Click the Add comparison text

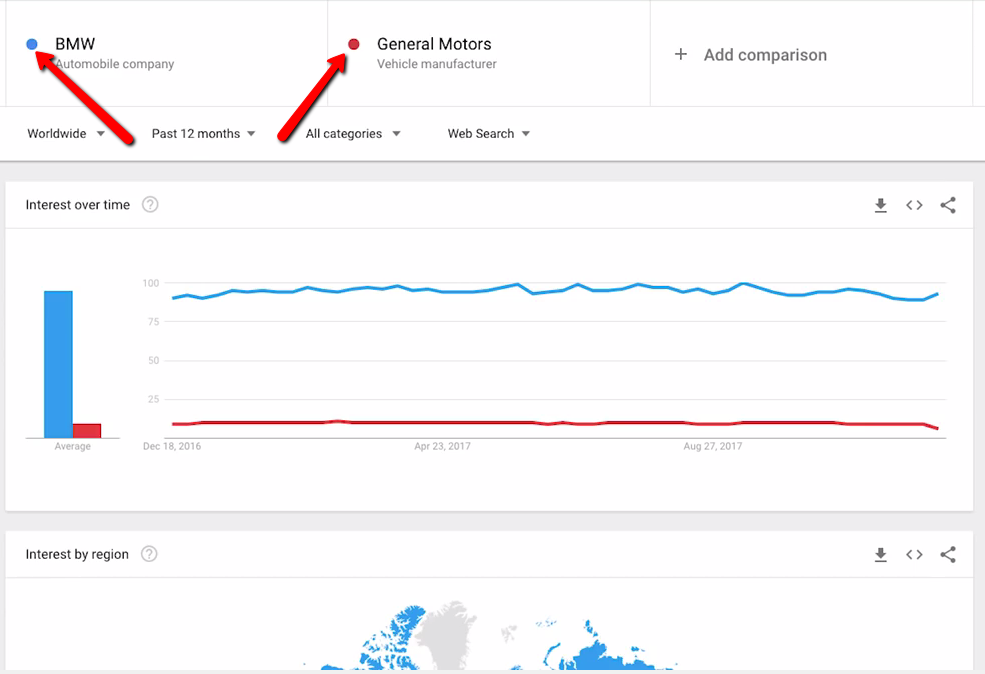[x=765, y=55]
